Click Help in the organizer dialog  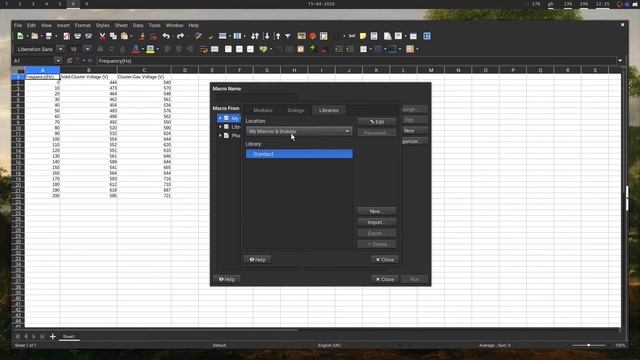(x=258, y=260)
